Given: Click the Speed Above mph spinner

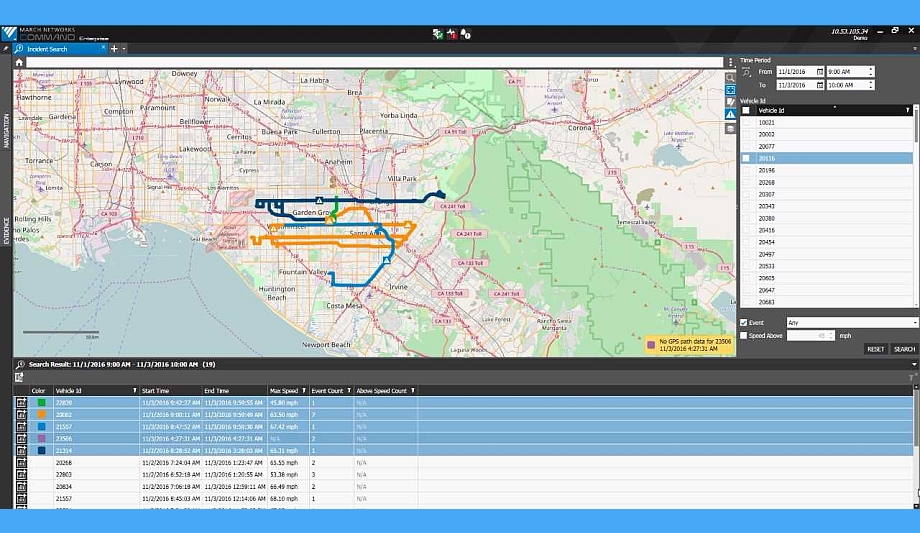Looking at the screenshot, I should click(831, 336).
